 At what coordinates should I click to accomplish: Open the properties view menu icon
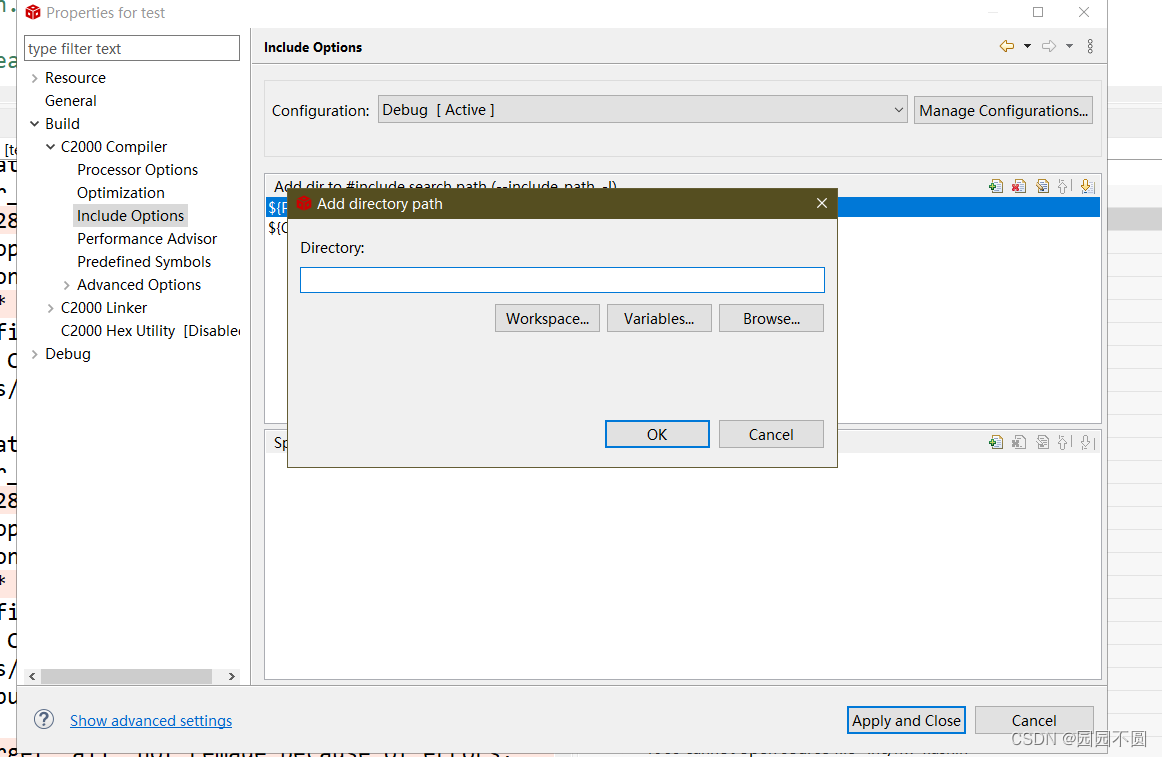tap(1089, 46)
